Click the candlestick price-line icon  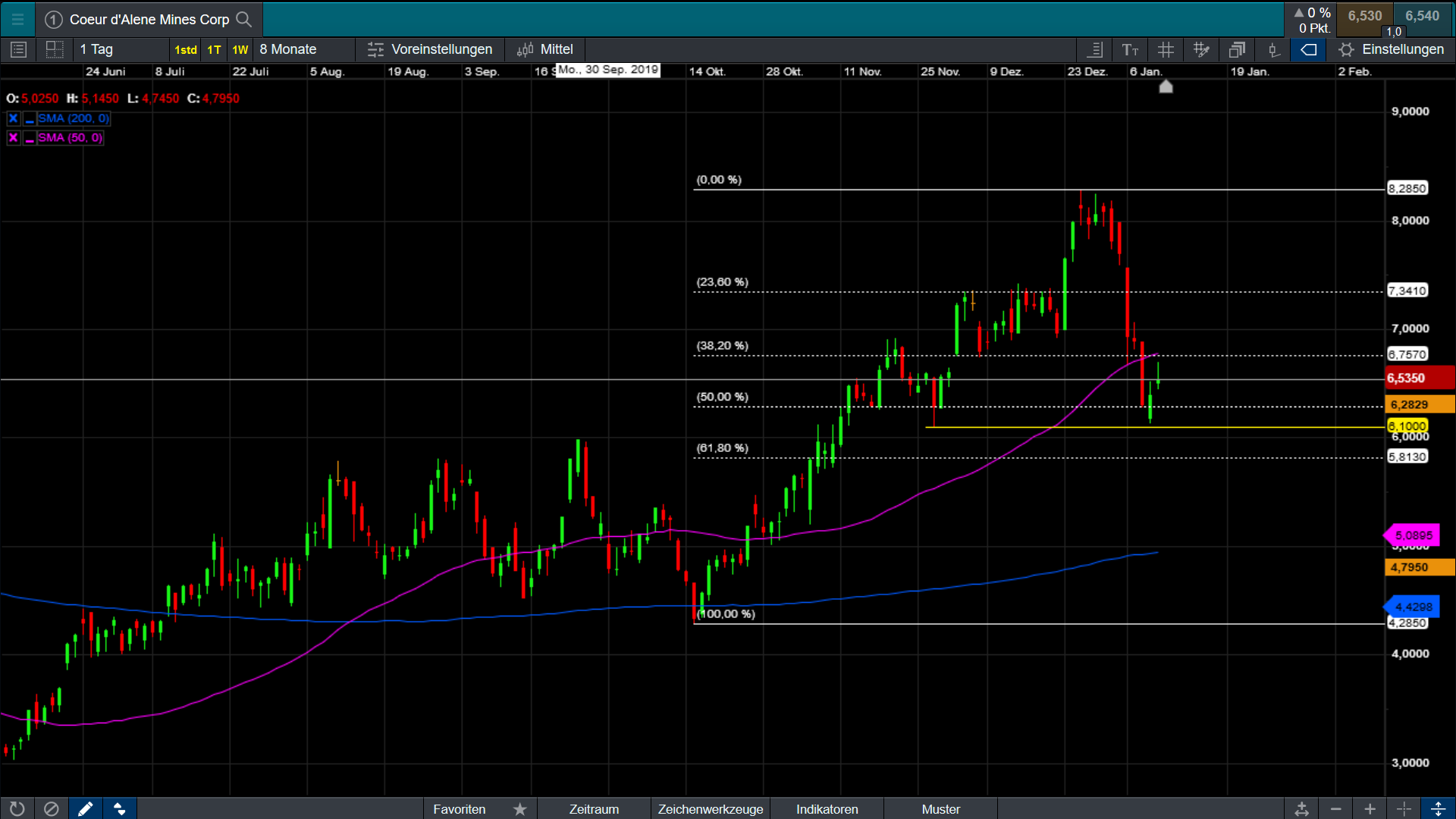click(1273, 50)
